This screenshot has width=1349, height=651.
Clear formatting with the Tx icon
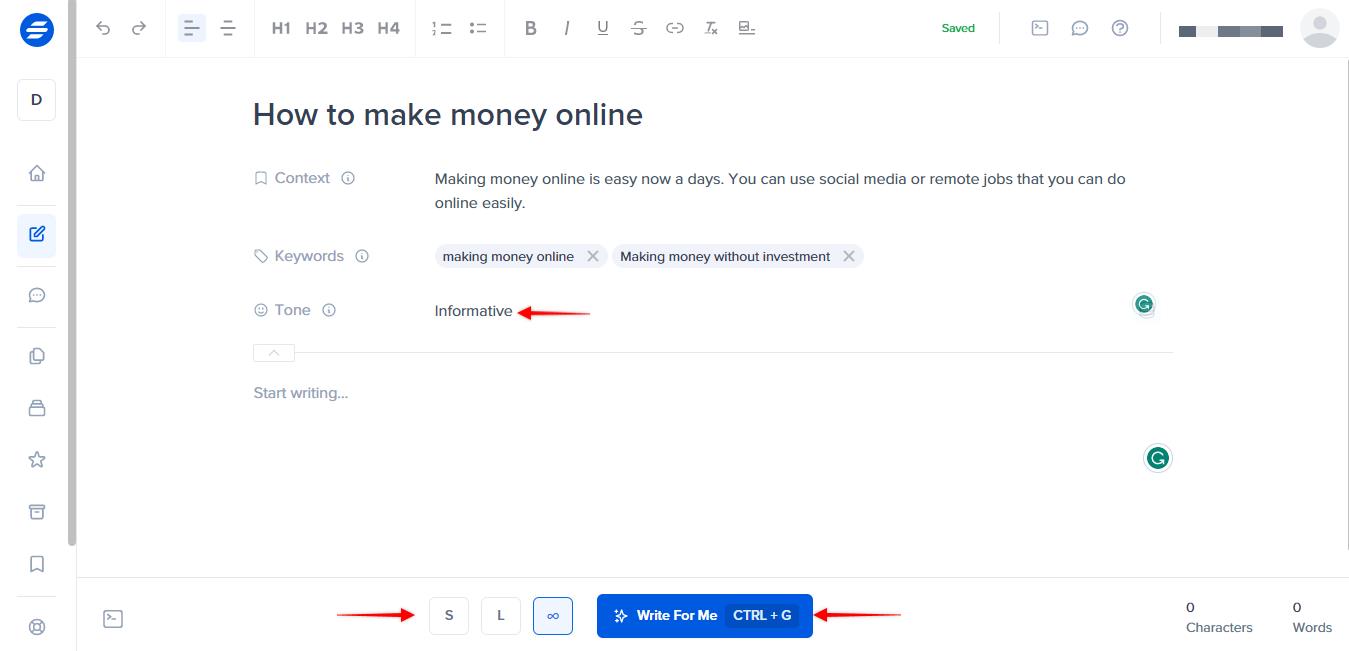(x=711, y=28)
